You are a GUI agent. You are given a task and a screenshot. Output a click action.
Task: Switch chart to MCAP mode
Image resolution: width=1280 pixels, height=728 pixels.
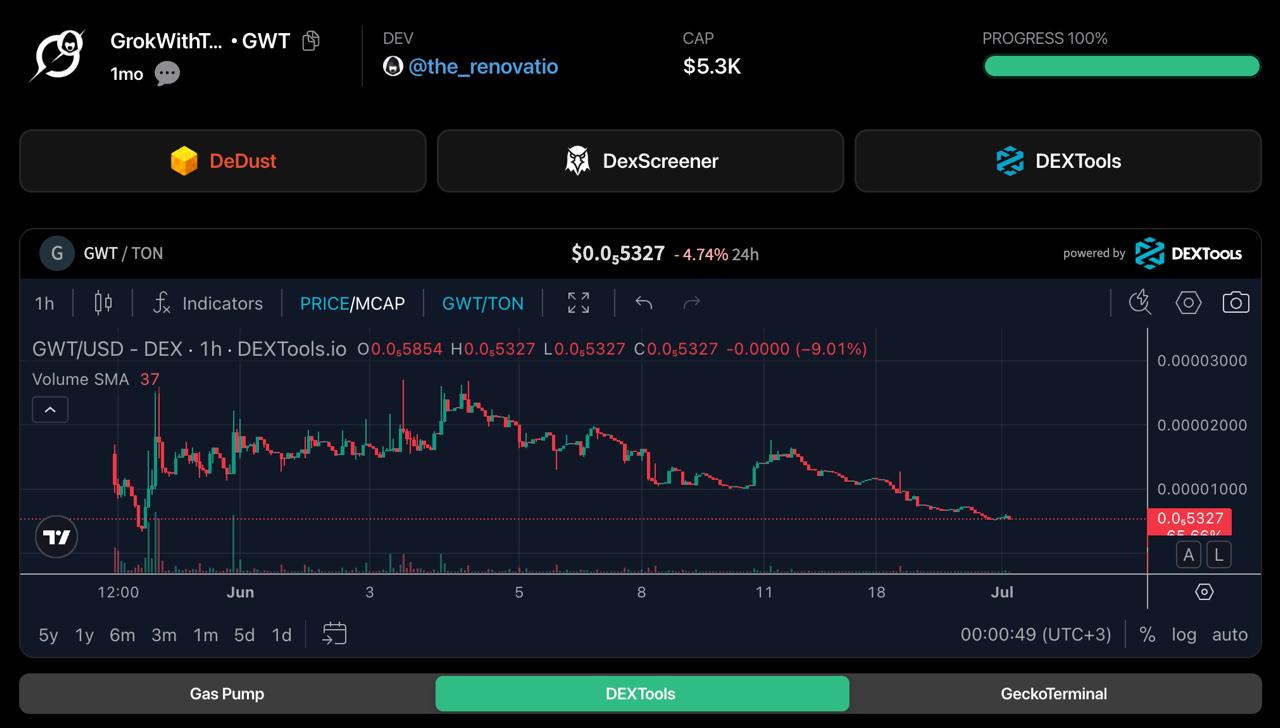click(380, 303)
